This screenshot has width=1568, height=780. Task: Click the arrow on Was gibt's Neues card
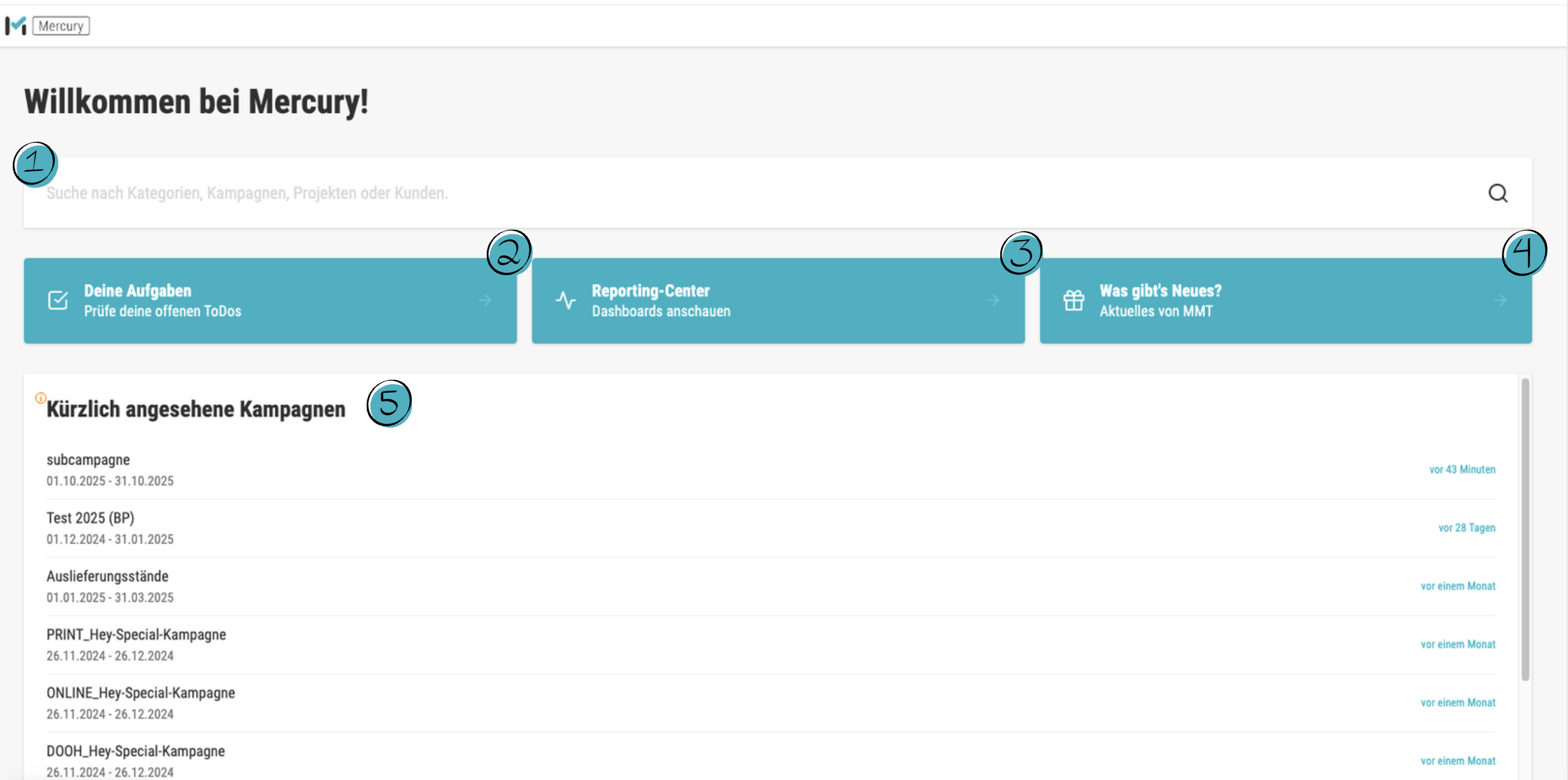coord(1500,300)
